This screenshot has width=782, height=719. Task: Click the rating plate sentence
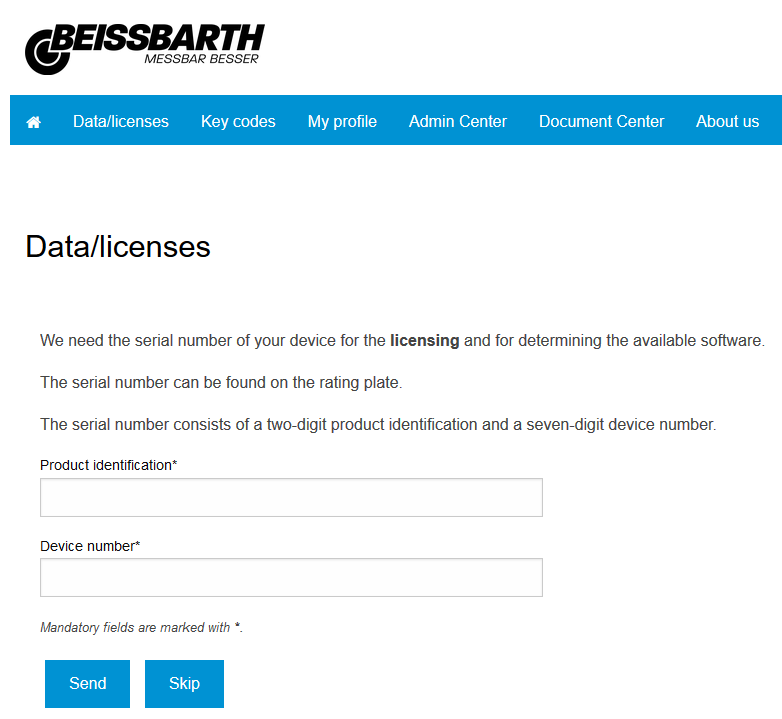coord(220,383)
